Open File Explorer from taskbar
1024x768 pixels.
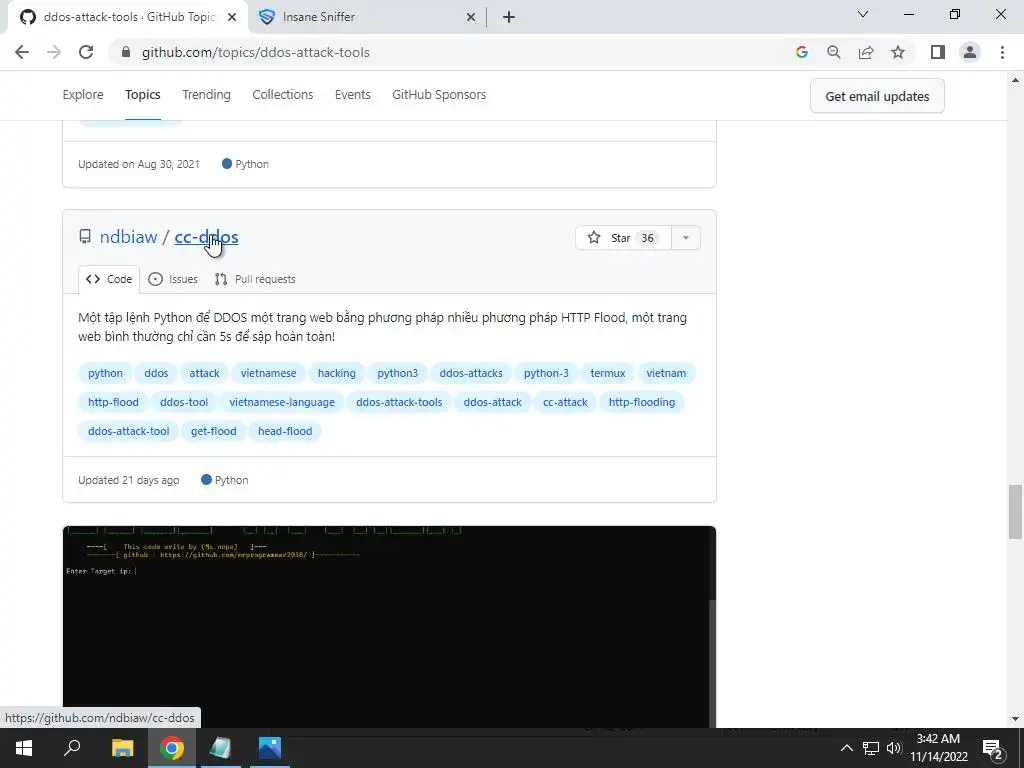(122, 748)
